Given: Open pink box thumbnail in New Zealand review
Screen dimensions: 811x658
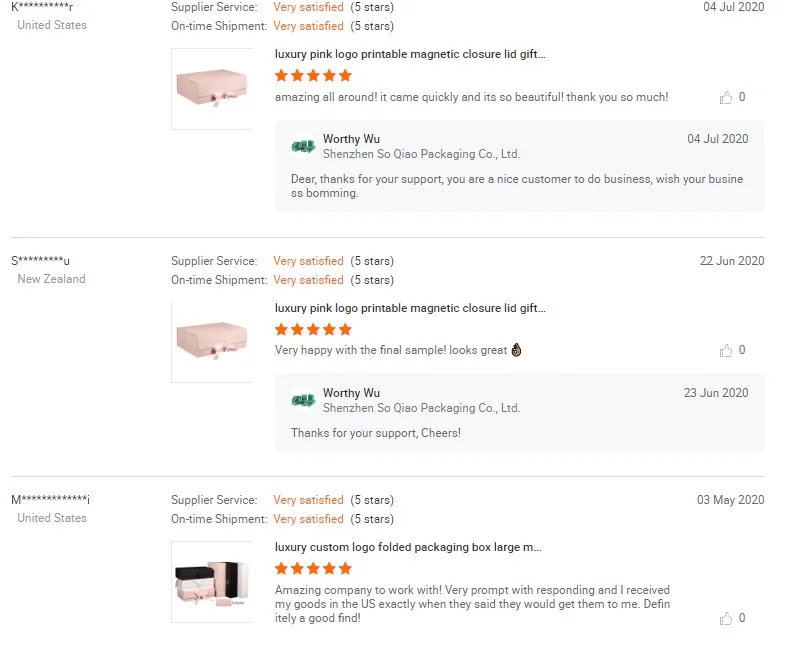Looking at the screenshot, I should click(212, 342).
